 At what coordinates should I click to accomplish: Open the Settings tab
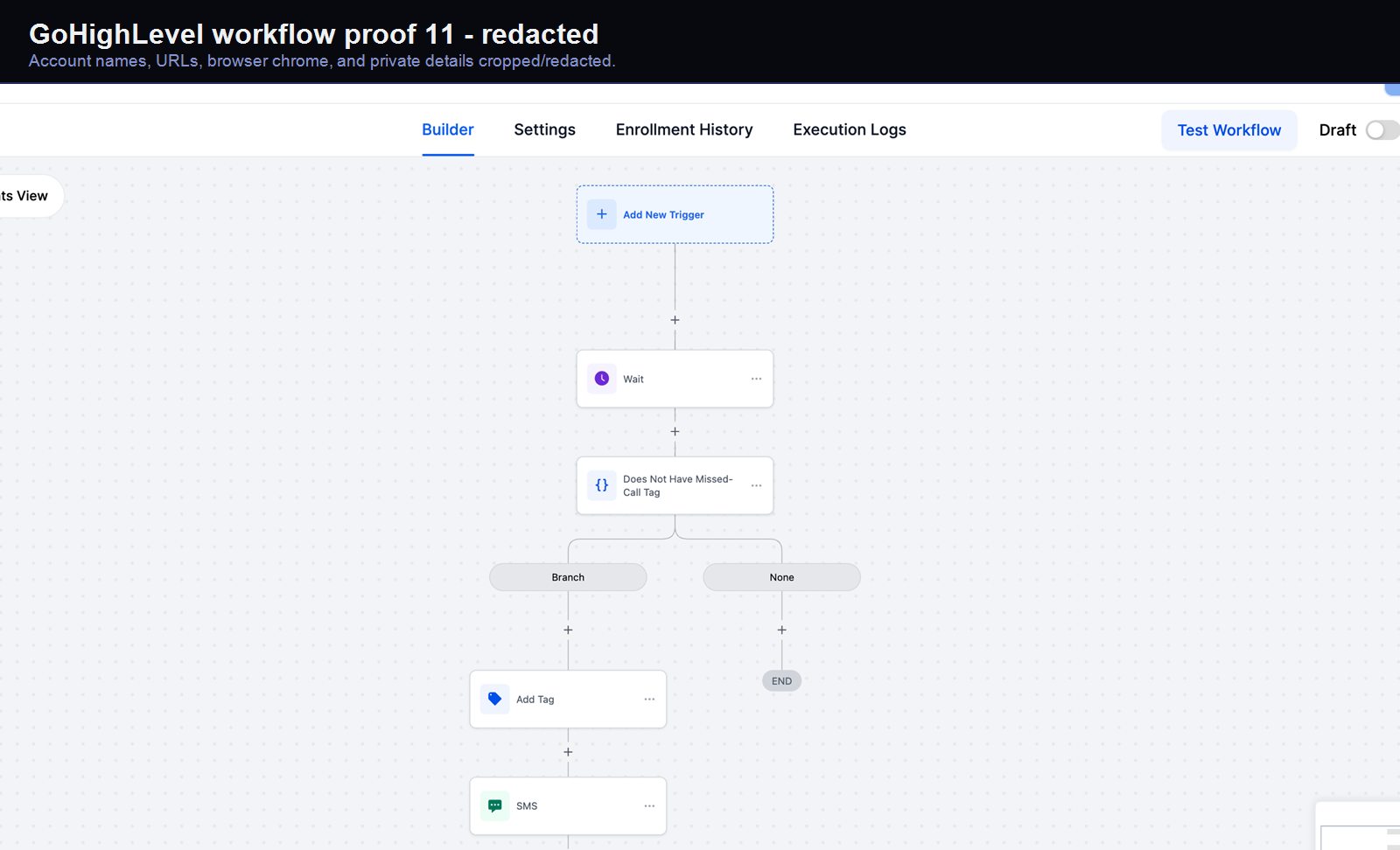pyautogui.click(x=544, y=129)
